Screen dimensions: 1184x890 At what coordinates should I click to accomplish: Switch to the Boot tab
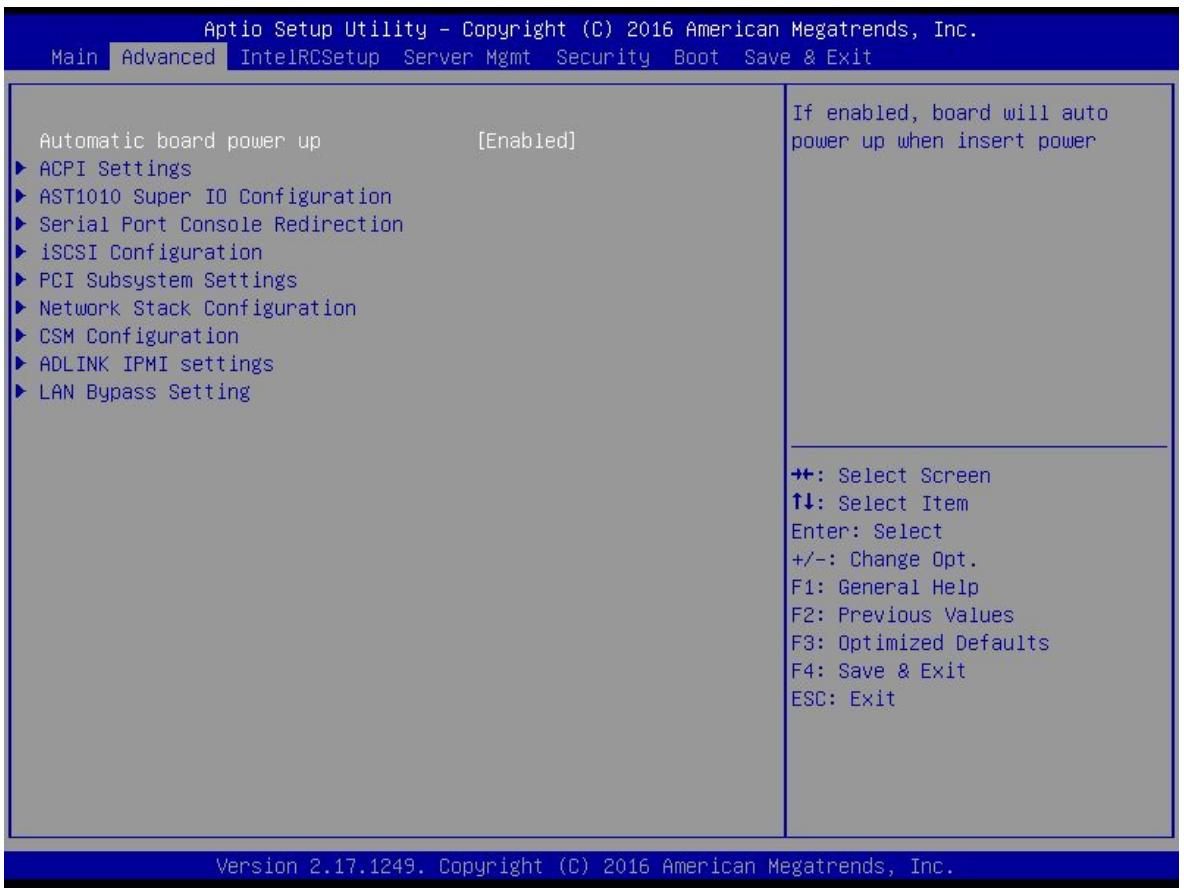pos(696,57)
